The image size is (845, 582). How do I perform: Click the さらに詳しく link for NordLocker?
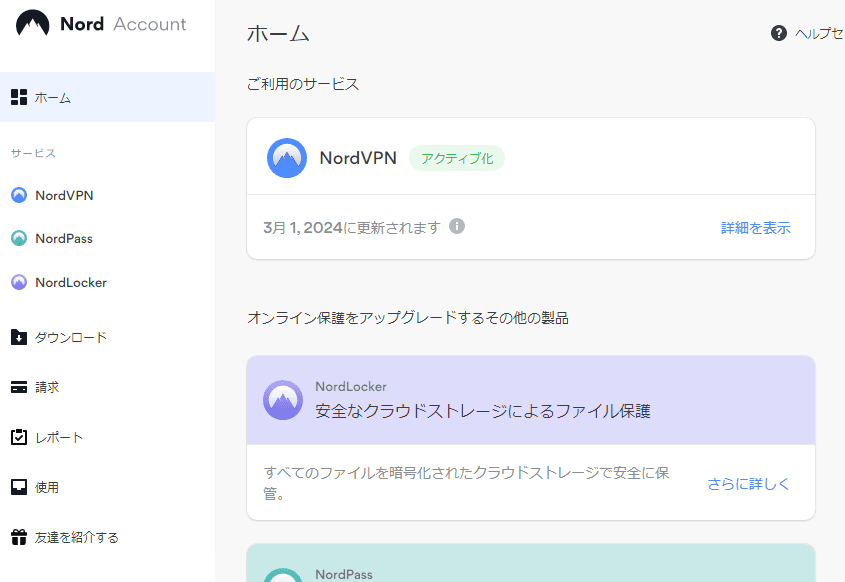pyautogui.click(x=748, y=483)
